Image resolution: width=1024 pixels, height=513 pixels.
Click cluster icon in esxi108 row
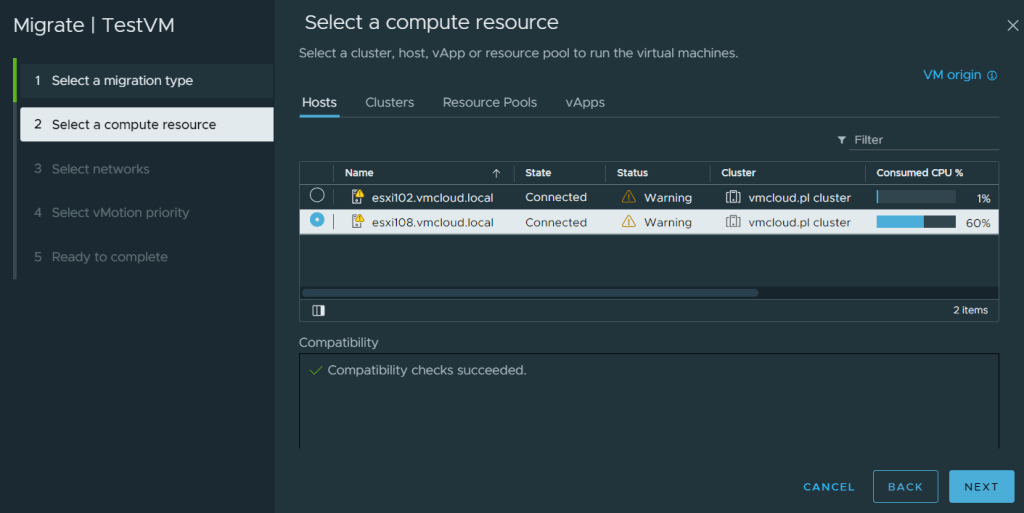(733, 222)
